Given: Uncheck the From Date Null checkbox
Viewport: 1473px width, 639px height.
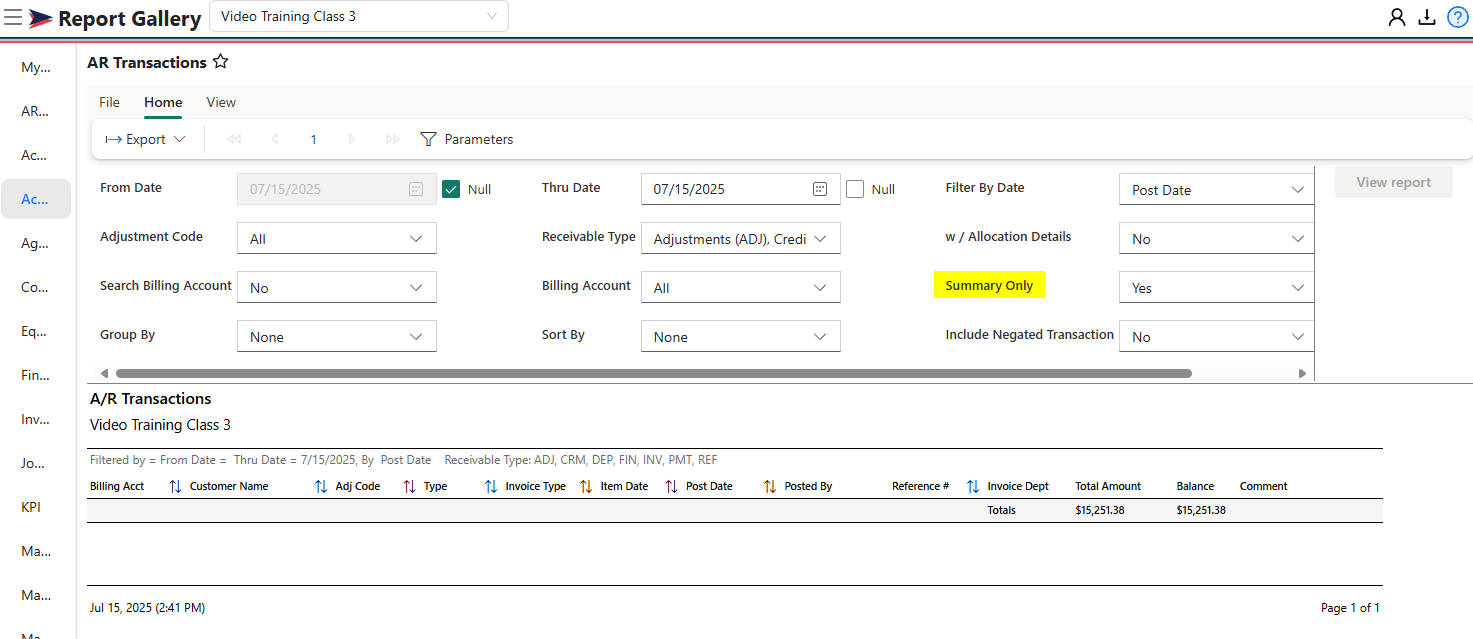Looking at the screenshot, I should coord(451,189).
